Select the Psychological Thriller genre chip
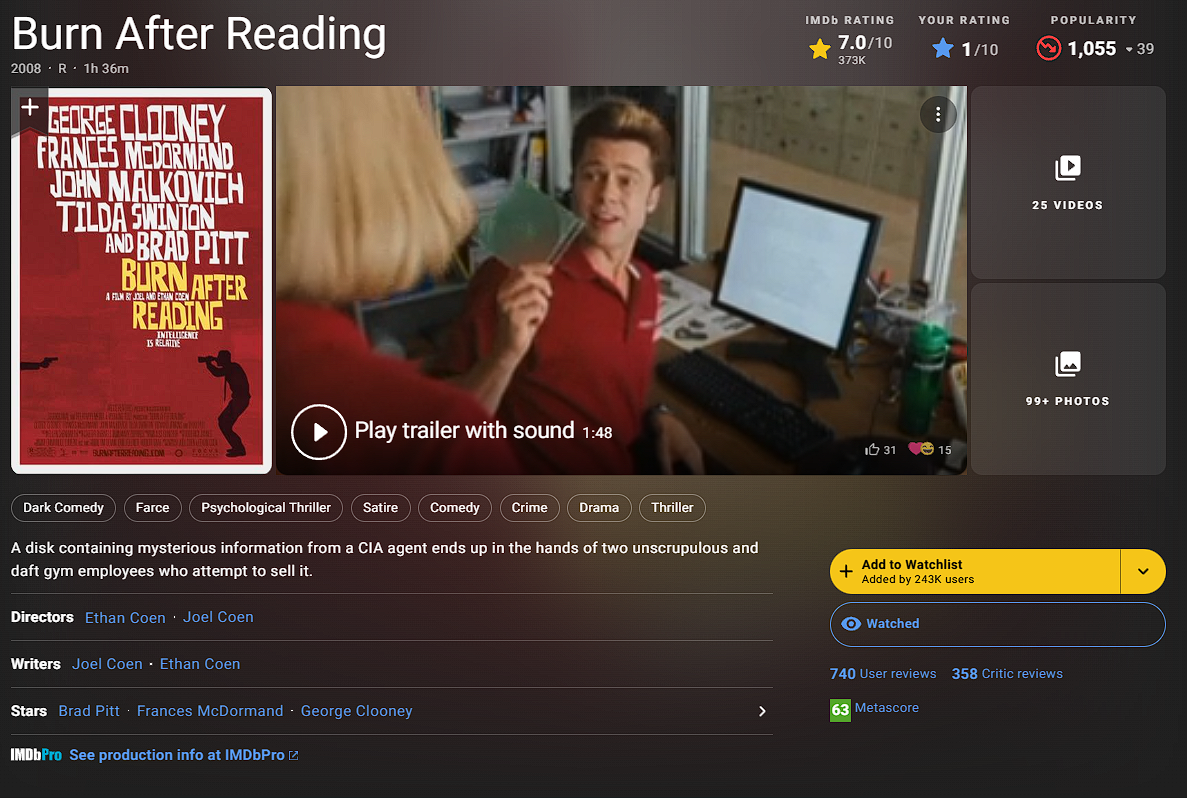 pyautogui.click(x=266, y=507)
